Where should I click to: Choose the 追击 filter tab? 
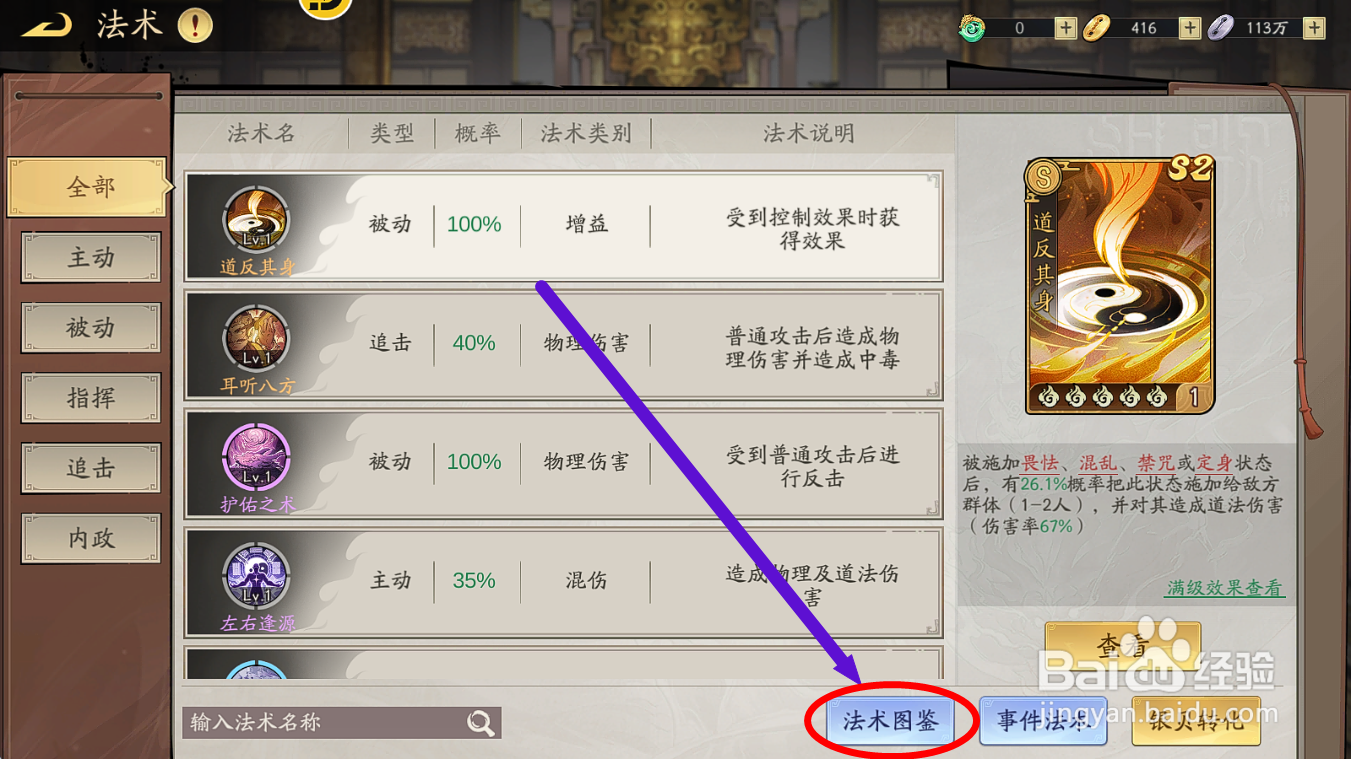point(91,468)
